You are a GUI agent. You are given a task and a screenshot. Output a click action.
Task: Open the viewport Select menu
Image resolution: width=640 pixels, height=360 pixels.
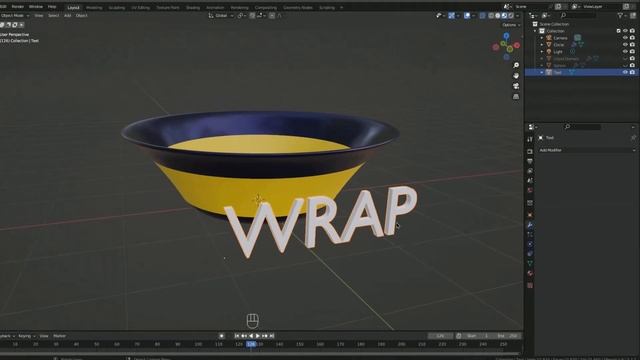point(53,16)
